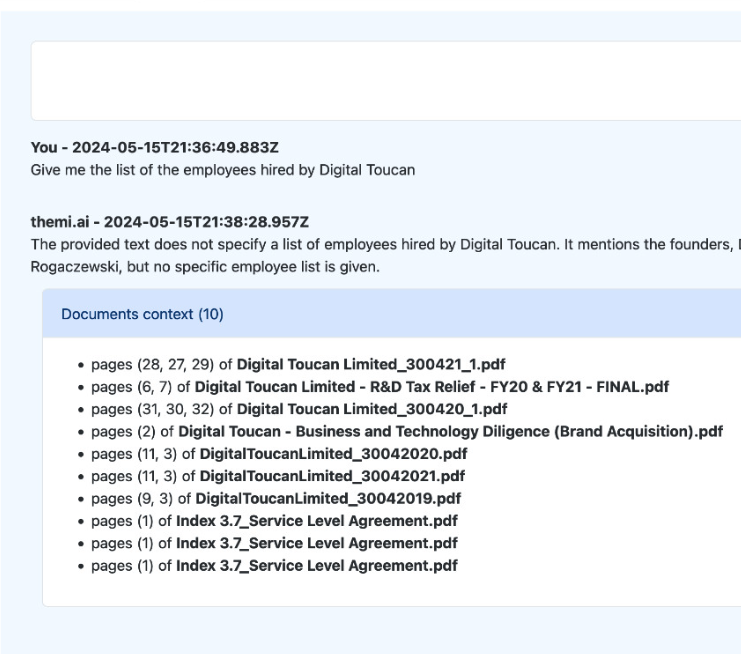
Task: Click the 'You' message timestamp header
Action: pyautogui.click(x=155, y=148)
